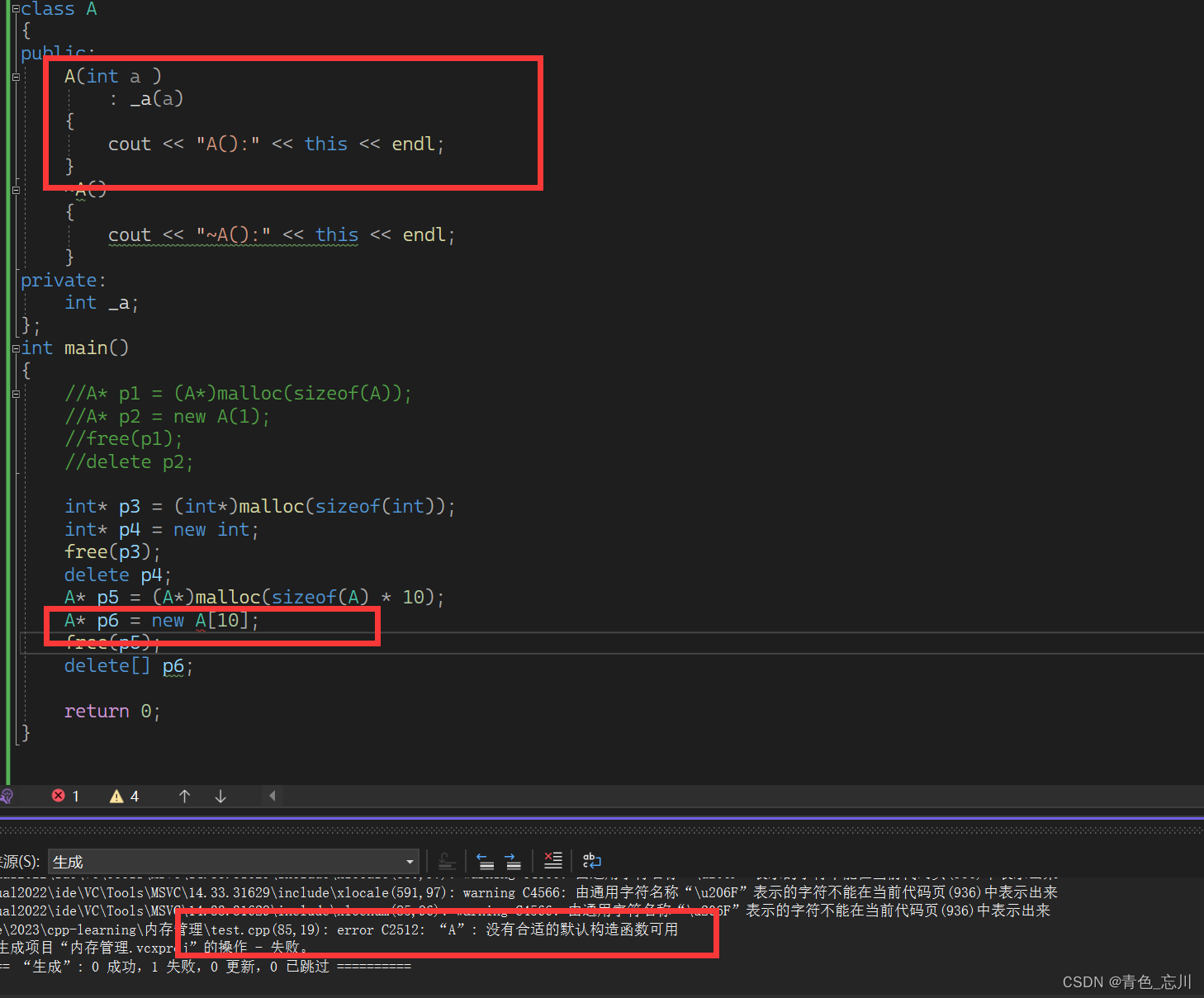Click the red error count indicator
The height and width of the screenshot is (998, 1204).
65,796
